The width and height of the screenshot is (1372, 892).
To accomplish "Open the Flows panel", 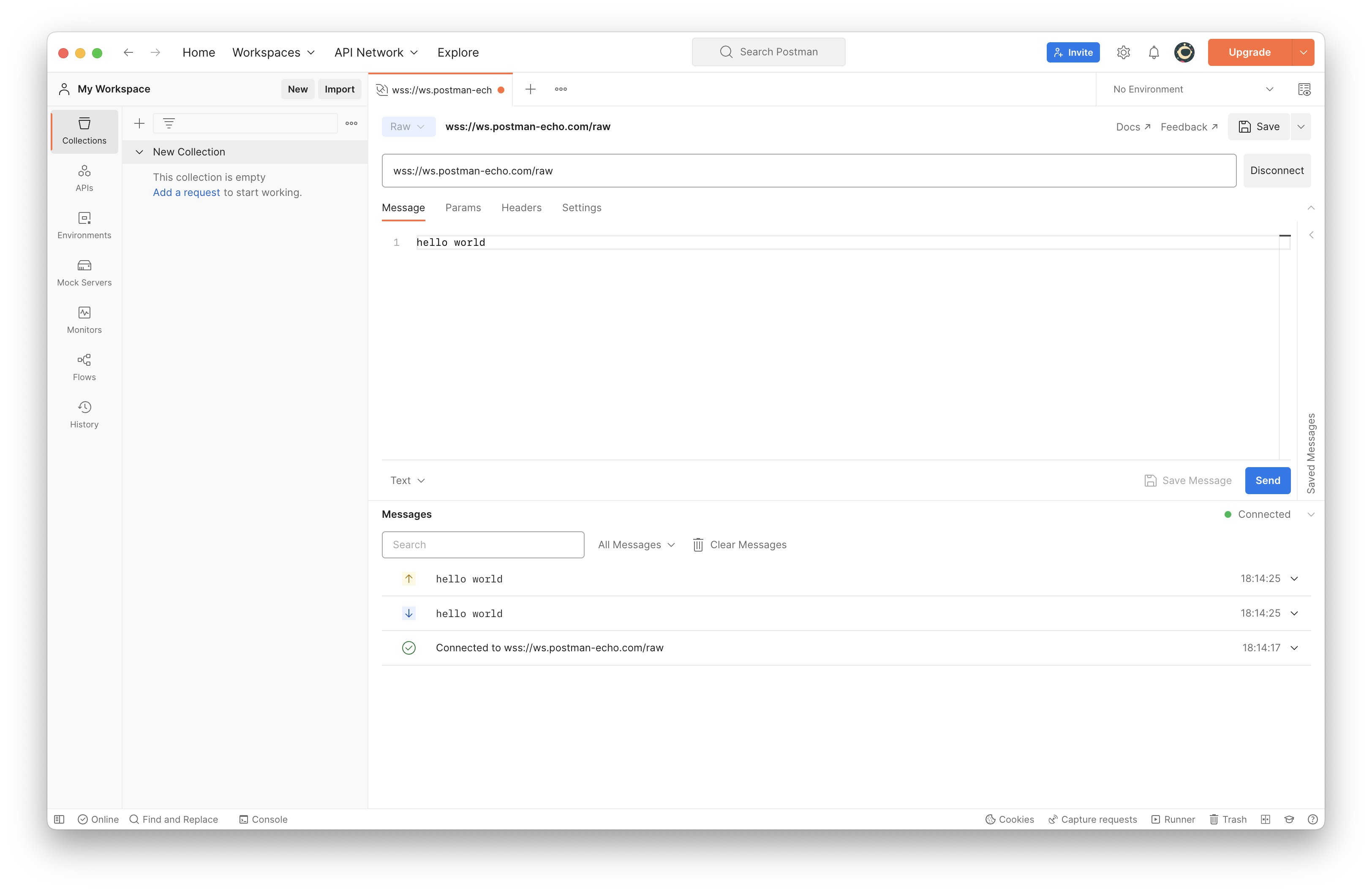I will tap(84, 367).
